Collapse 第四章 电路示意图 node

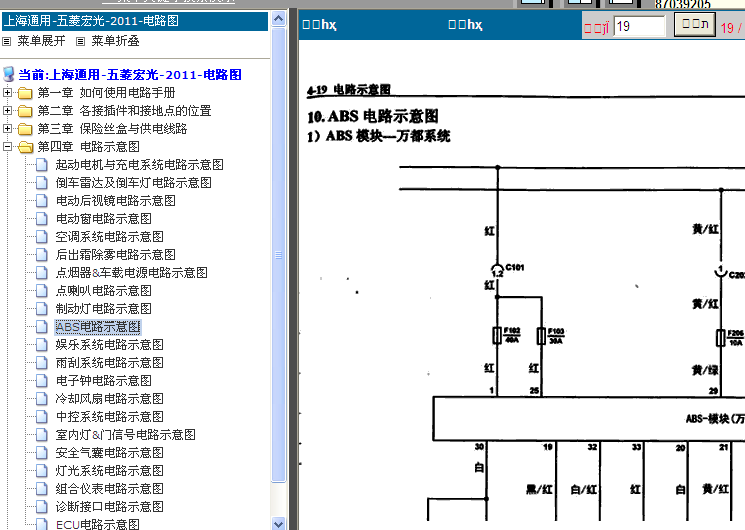click(x=8, y=146)
